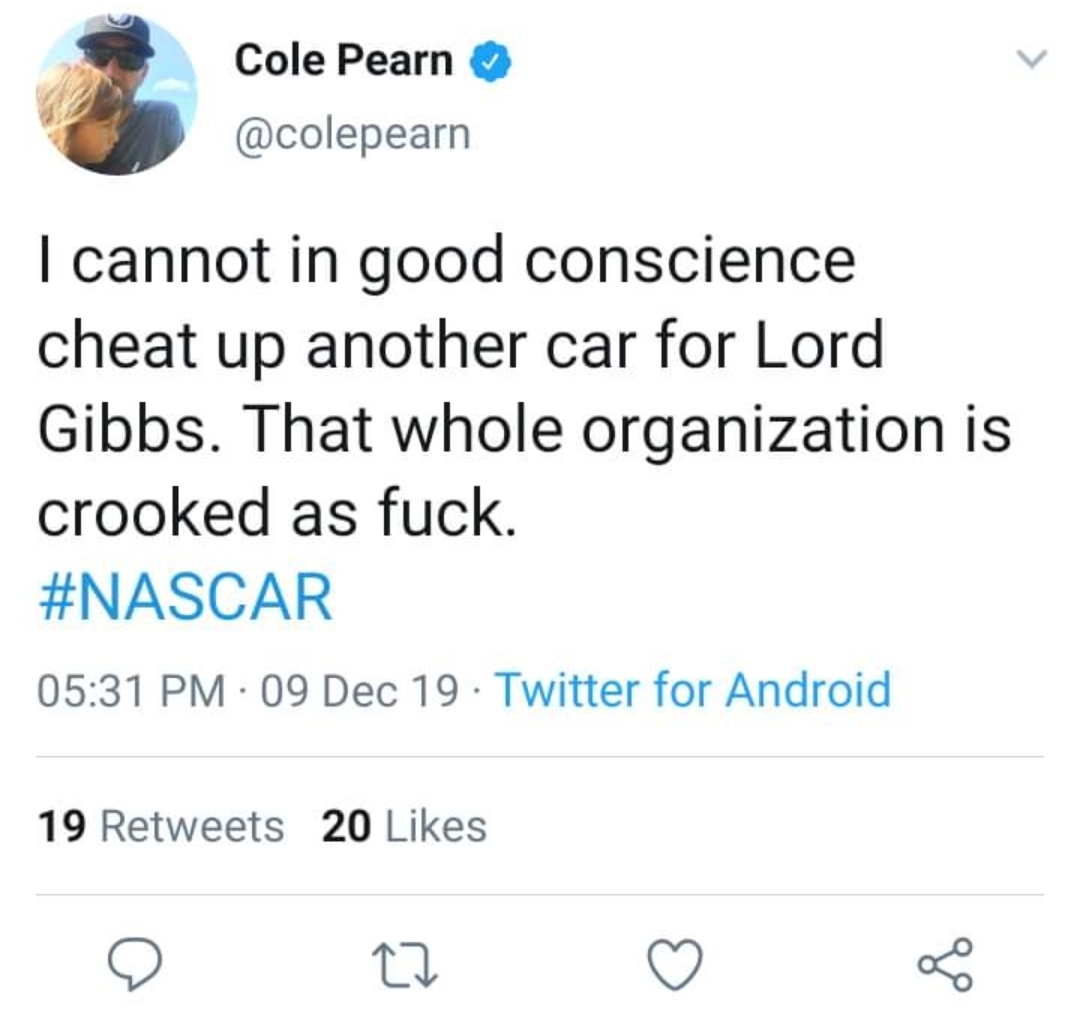The width and height of the screenshot is (1080, 1027).
Task: Open the tweet options chevron menu
Action: (x=1030, y=61)
